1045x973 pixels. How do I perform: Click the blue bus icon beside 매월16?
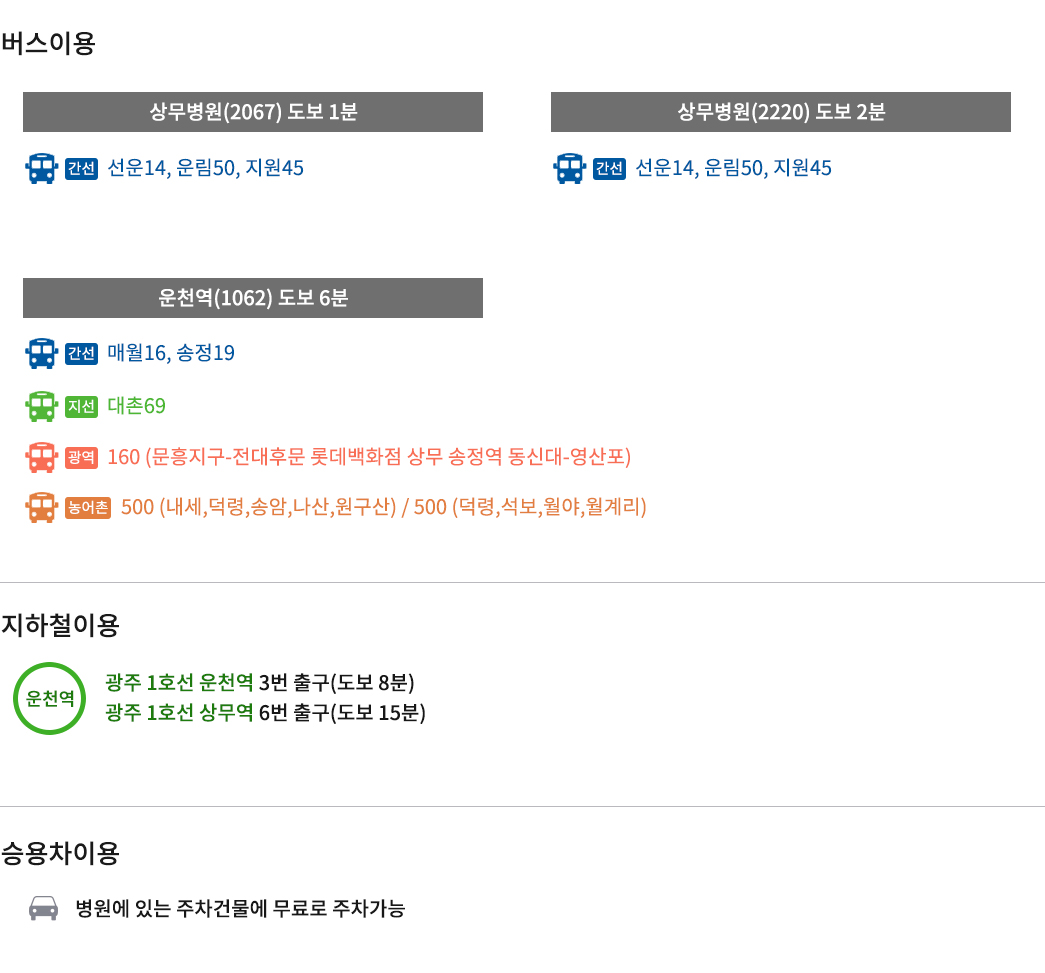(41, 353)
